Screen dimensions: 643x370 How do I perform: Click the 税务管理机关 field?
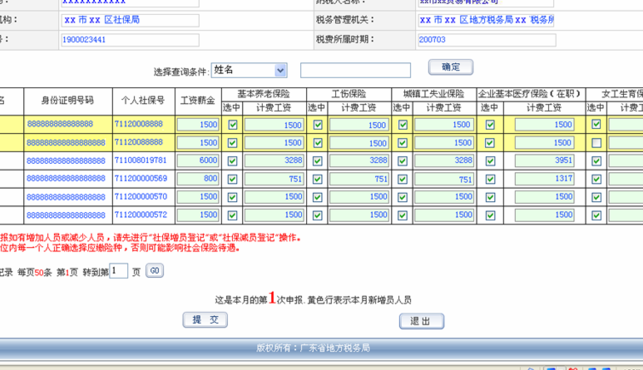486,20
